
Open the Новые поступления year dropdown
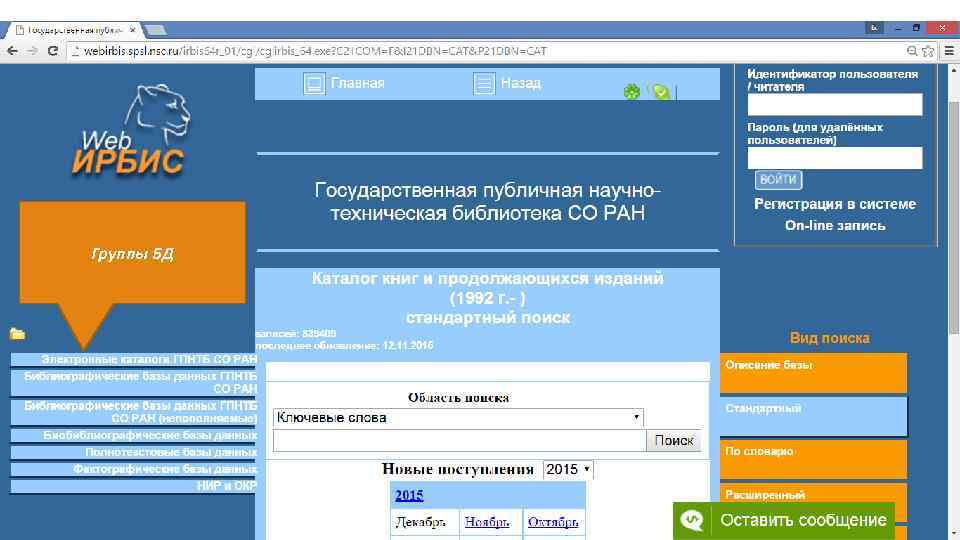coord(568,469)
